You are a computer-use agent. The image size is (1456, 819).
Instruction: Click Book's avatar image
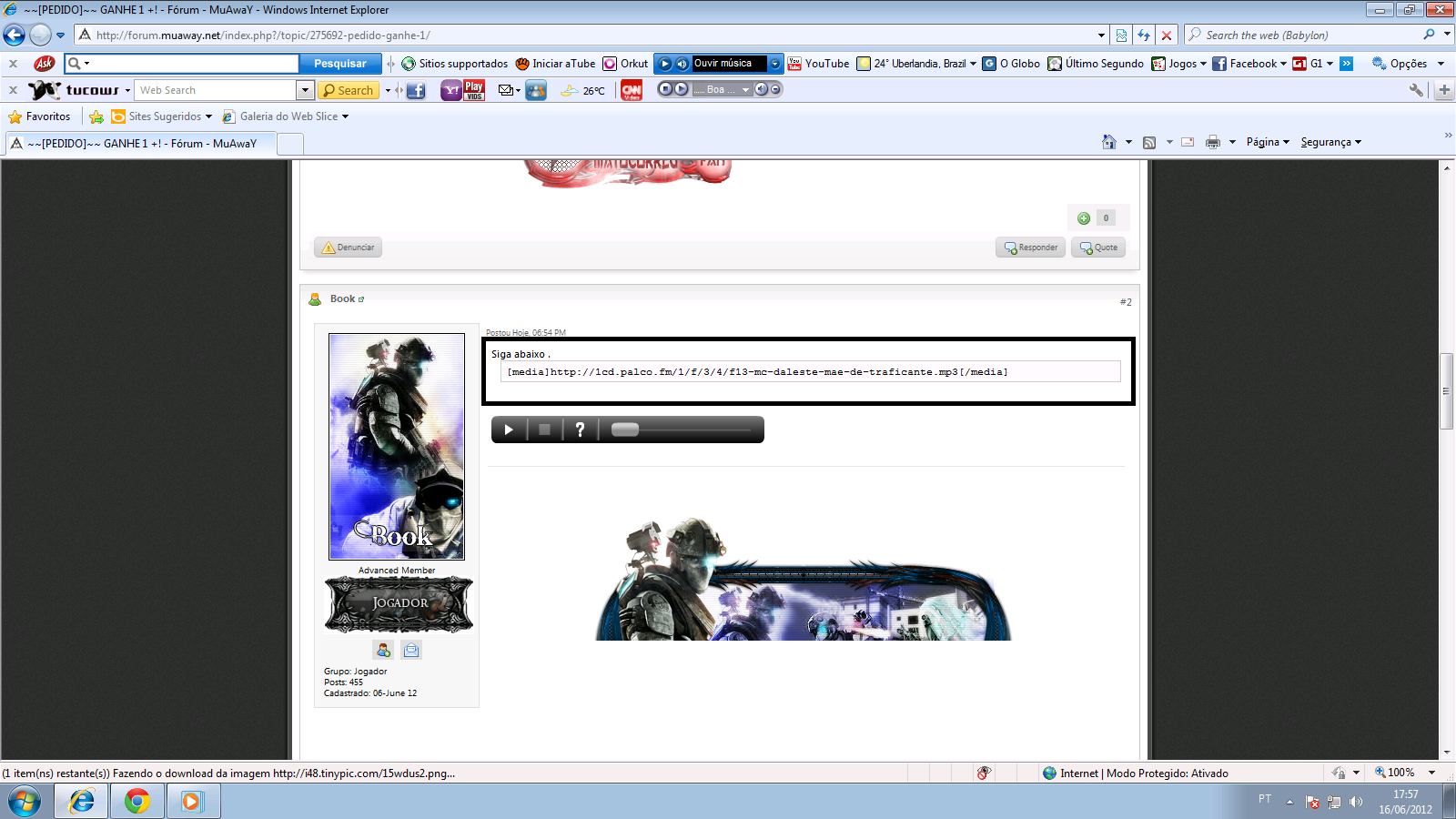pyautogui.click(x=397, y=447)
